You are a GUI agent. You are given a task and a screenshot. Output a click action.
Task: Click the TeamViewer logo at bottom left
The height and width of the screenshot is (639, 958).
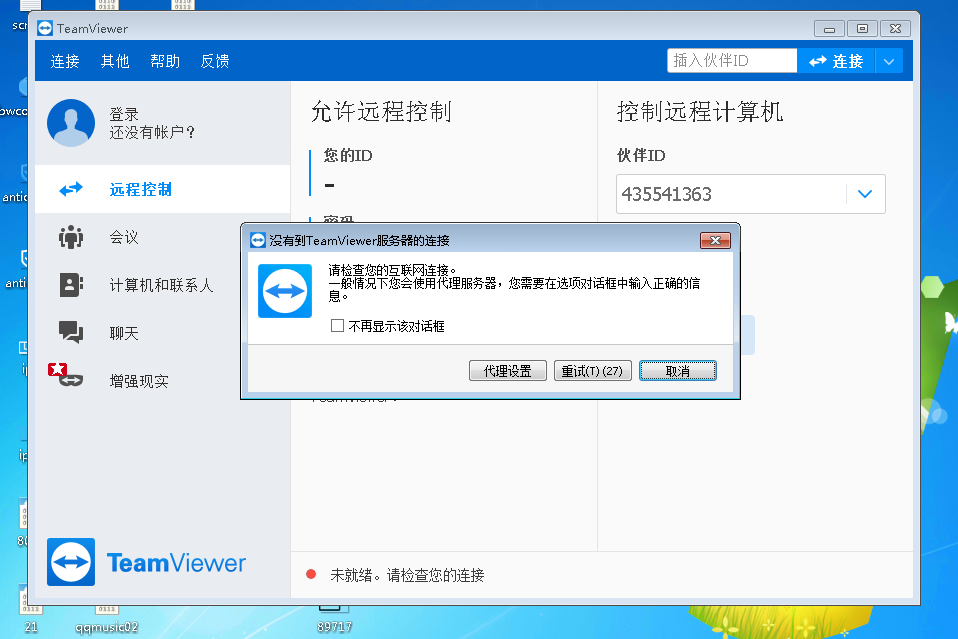tap(71, 562)
